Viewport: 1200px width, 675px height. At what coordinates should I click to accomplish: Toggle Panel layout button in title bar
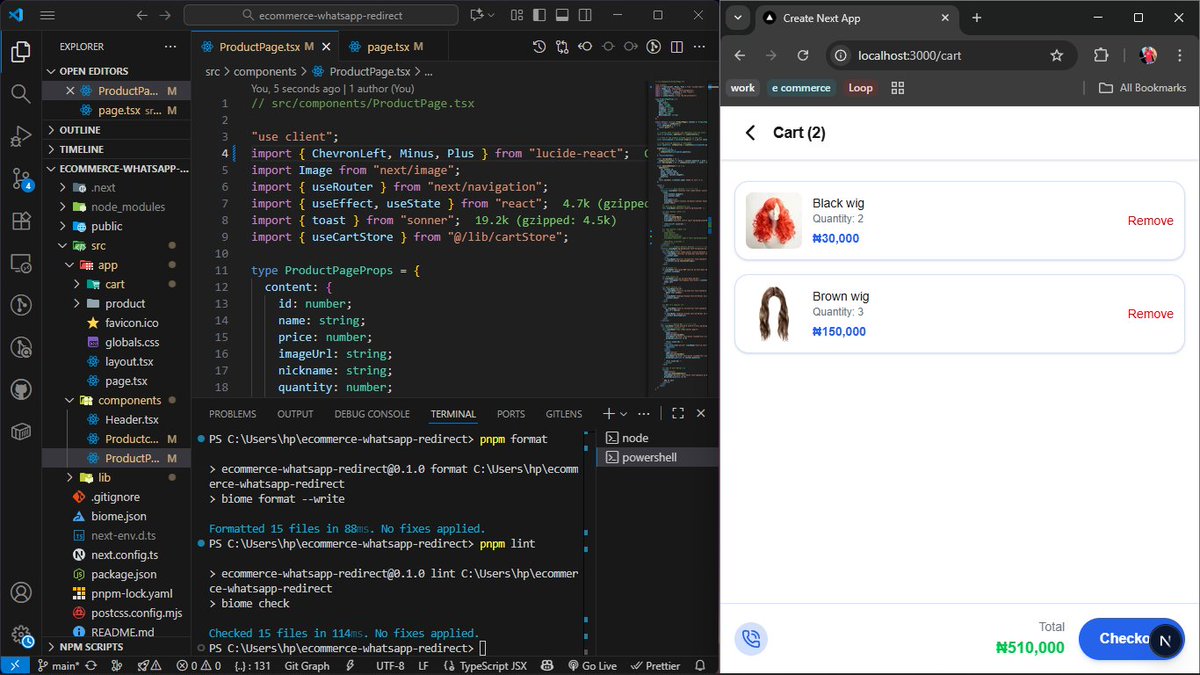tap(561, 15)
